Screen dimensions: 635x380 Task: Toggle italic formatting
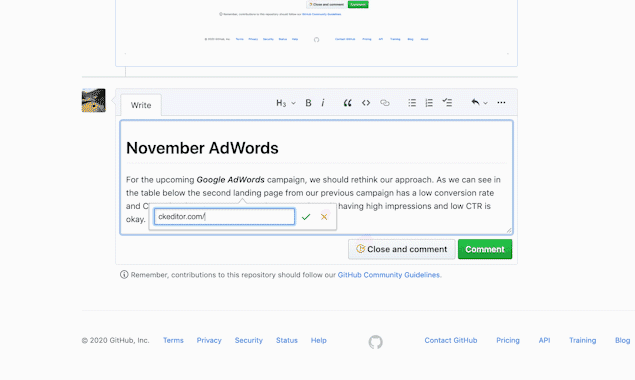323,103
